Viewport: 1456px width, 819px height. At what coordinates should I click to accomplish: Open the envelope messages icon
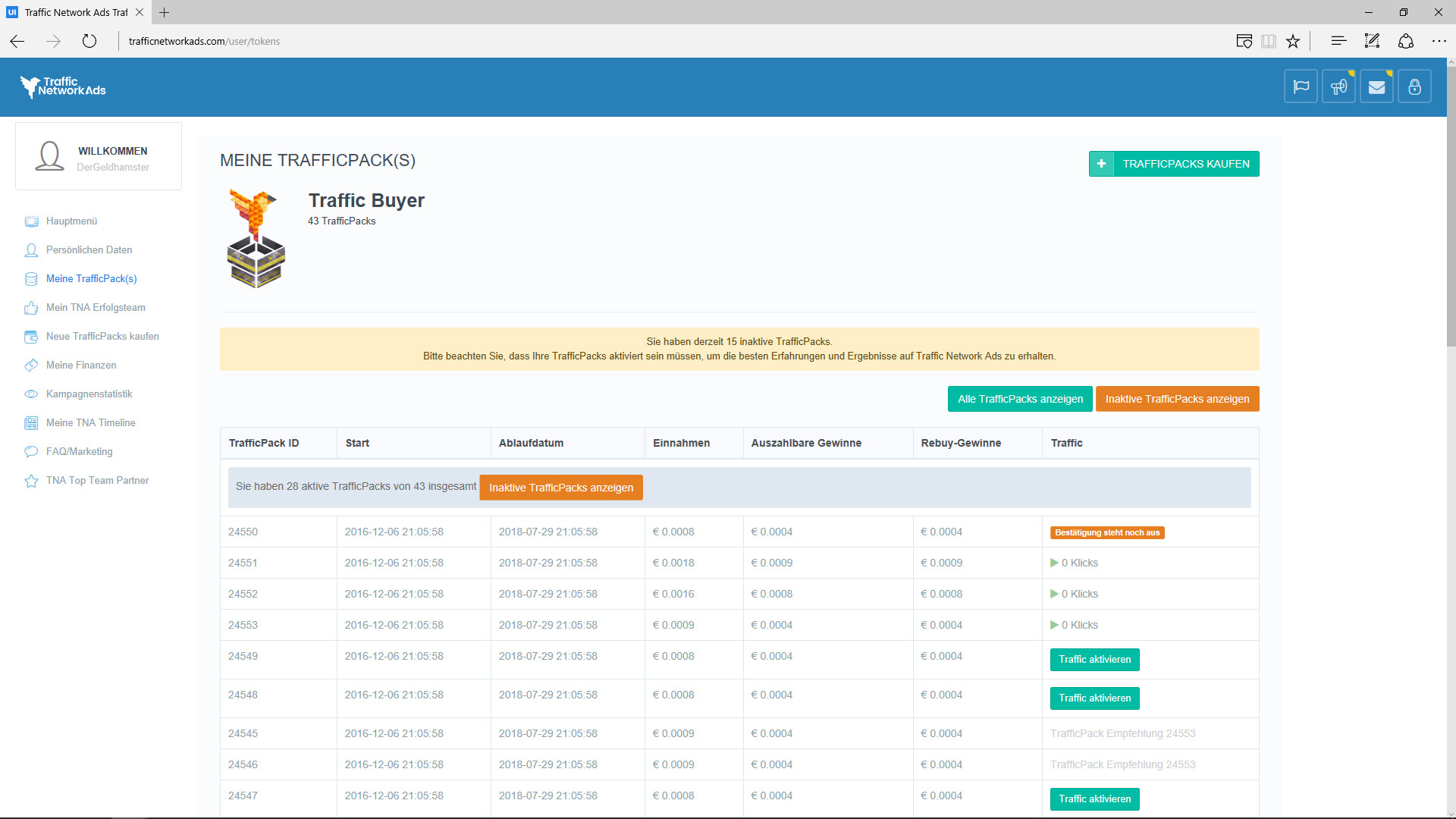coord(1376,86)
